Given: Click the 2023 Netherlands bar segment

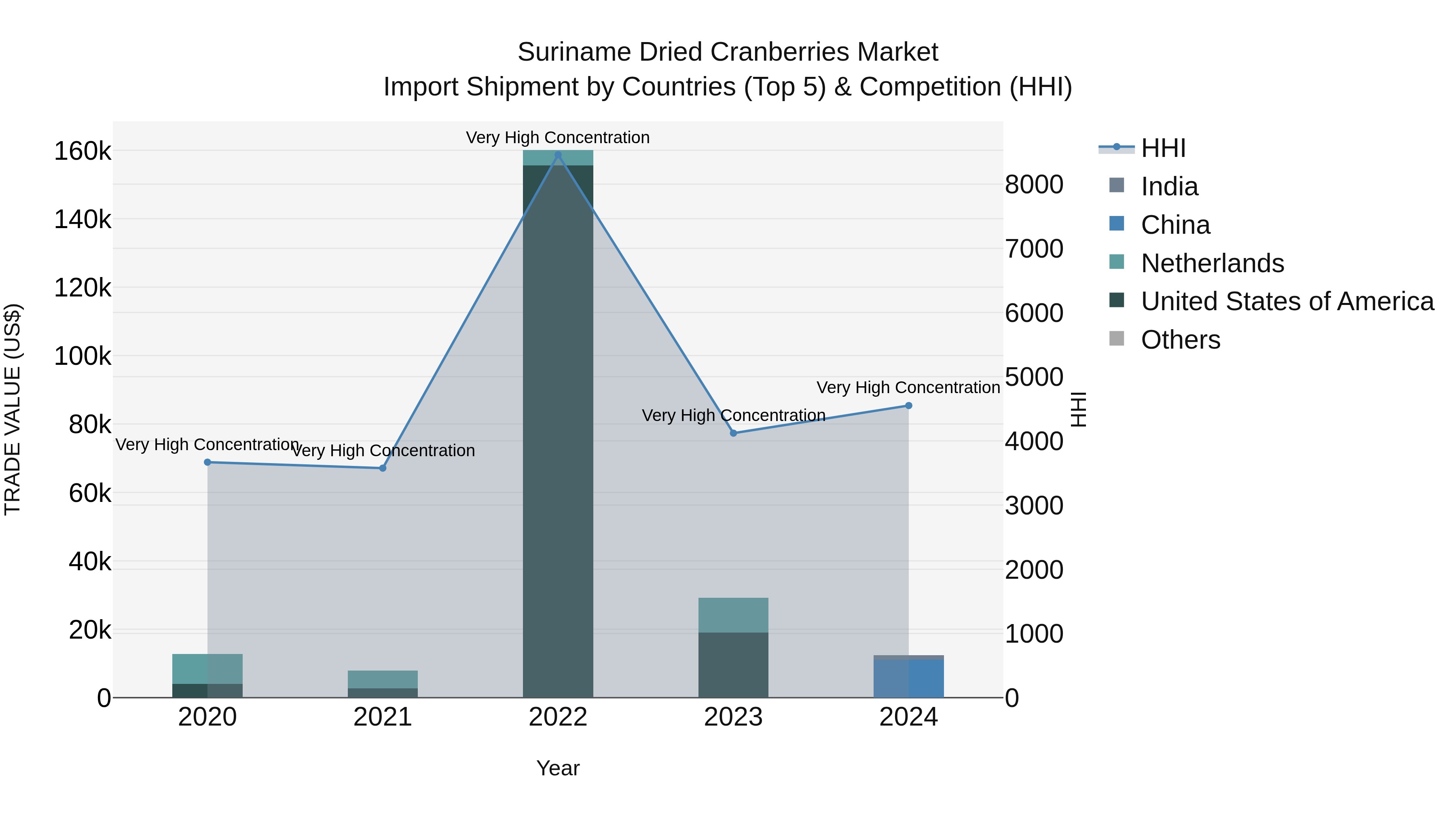Looking at the screenshot, I should tap(734, 615).
